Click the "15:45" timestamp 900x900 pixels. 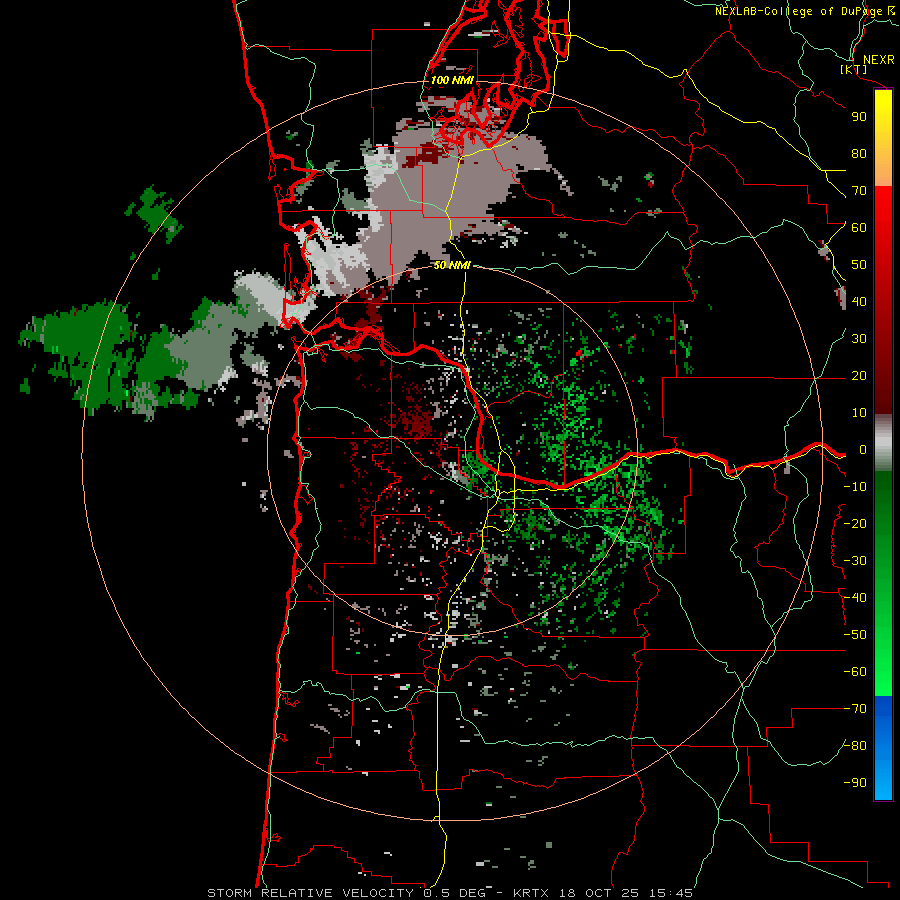point(670,893)
